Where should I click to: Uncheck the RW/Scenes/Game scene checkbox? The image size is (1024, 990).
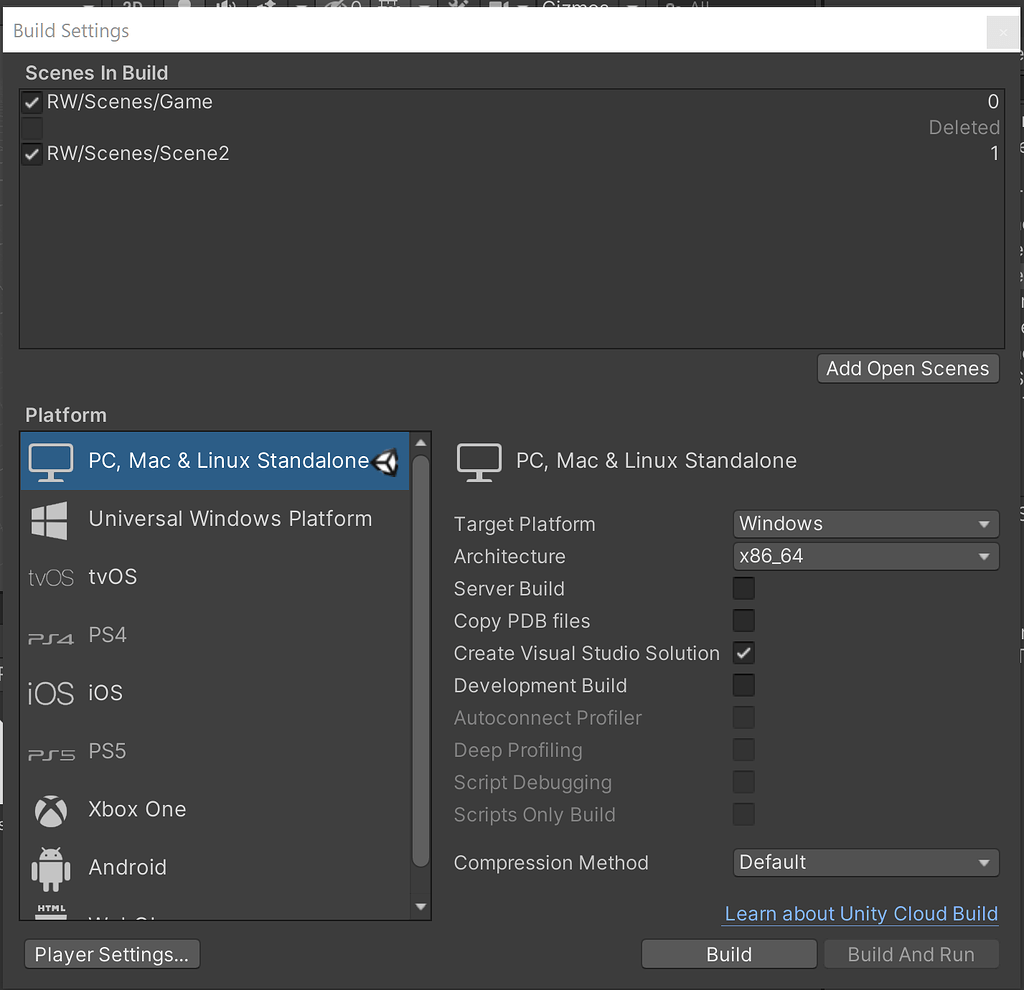33,102
